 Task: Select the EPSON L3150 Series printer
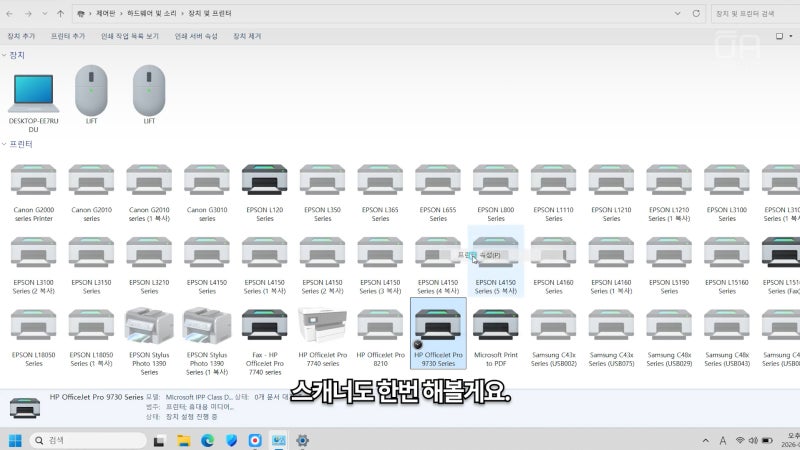(91, 265)
